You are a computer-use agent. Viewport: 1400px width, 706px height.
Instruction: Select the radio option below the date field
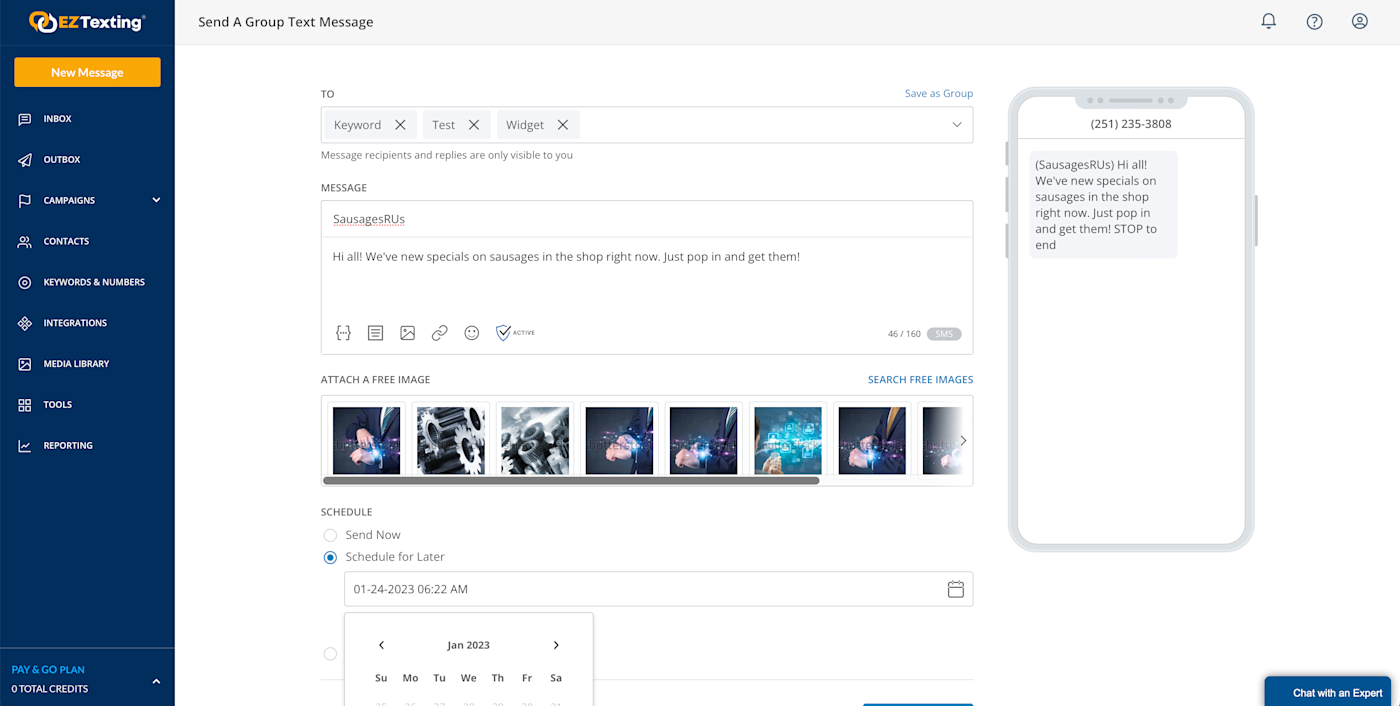(330, 654)
